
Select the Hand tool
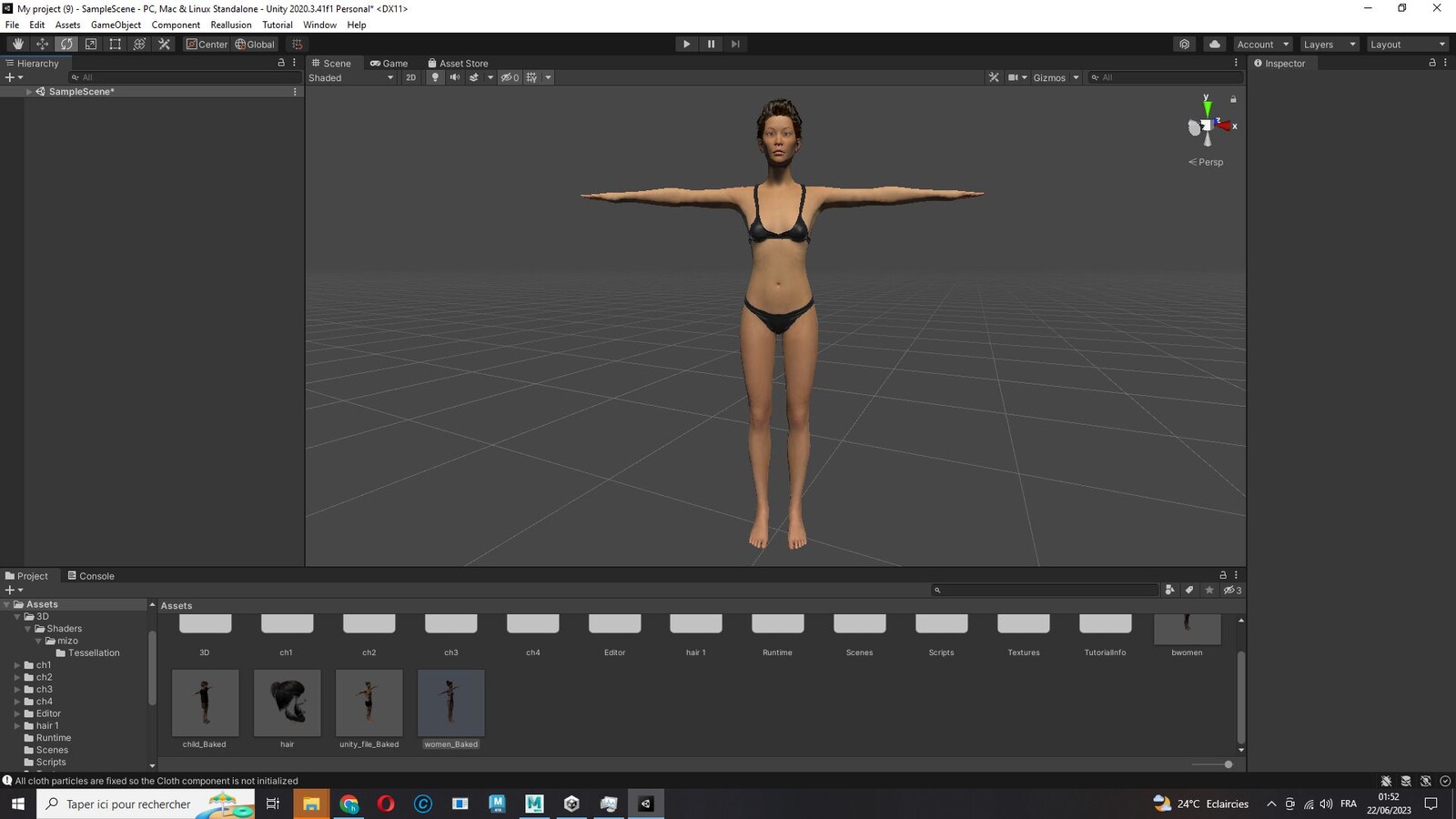pos(17,44)
